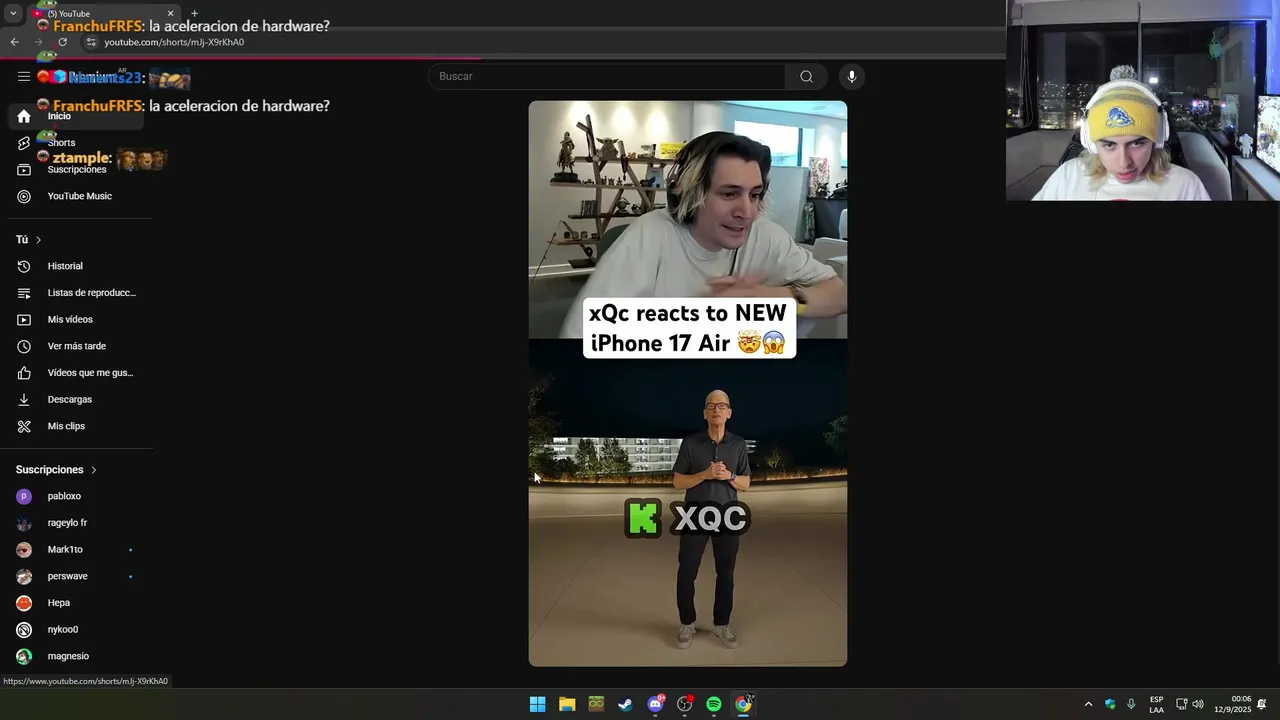1280x720 pixels.
Task: Open the tab search dropdown arrow
Action: 13,14
